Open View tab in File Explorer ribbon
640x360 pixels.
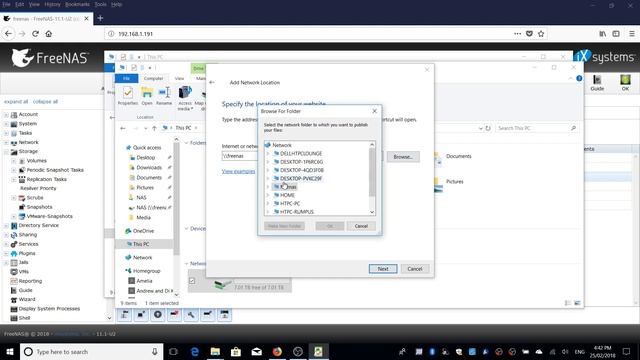[179, 78]
